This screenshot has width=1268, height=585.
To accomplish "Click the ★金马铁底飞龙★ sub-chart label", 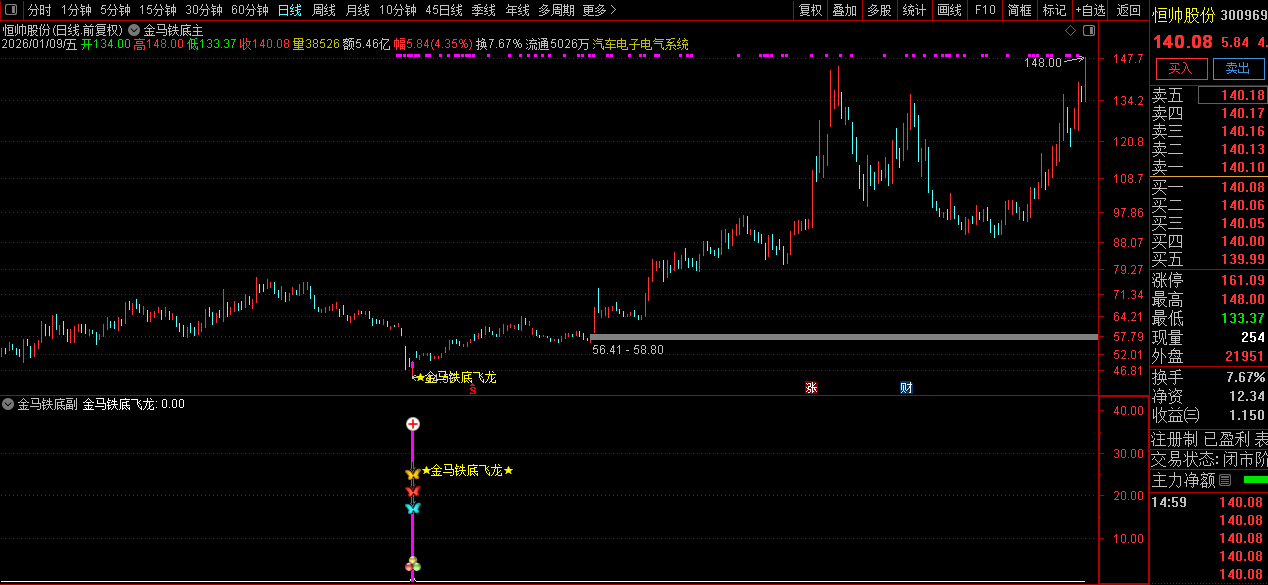I will [467, 470].
